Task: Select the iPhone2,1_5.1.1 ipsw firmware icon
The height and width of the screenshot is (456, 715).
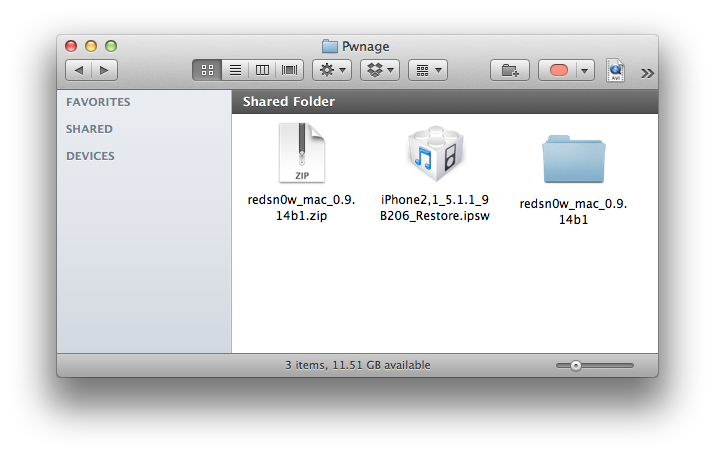Action: (435, 154)
